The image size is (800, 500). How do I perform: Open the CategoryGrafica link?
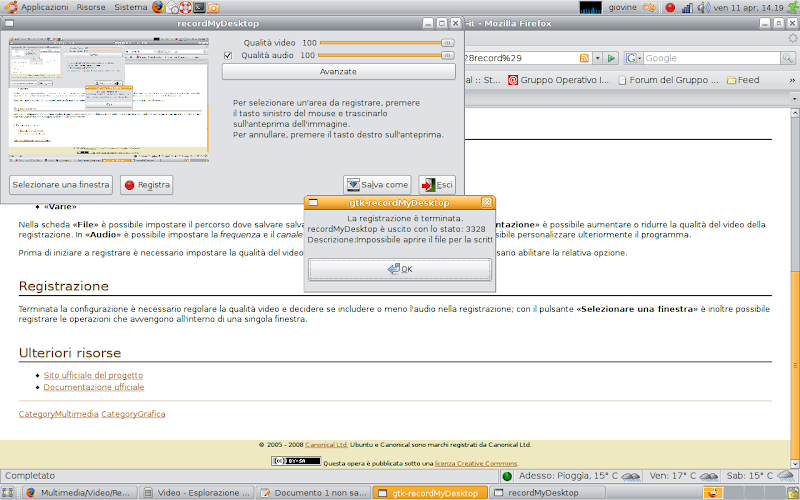133,414
